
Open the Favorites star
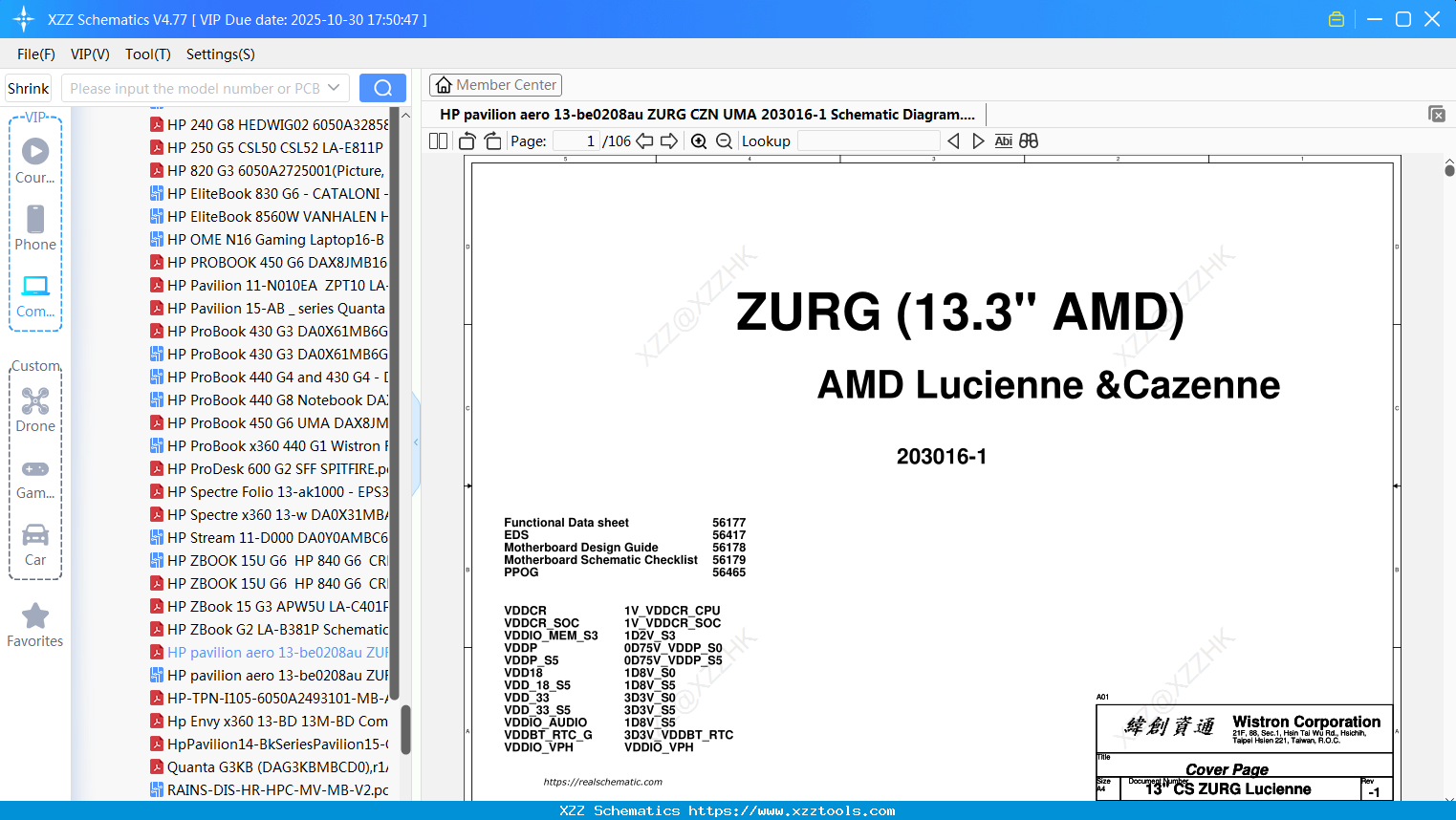[x=35, y=625]
